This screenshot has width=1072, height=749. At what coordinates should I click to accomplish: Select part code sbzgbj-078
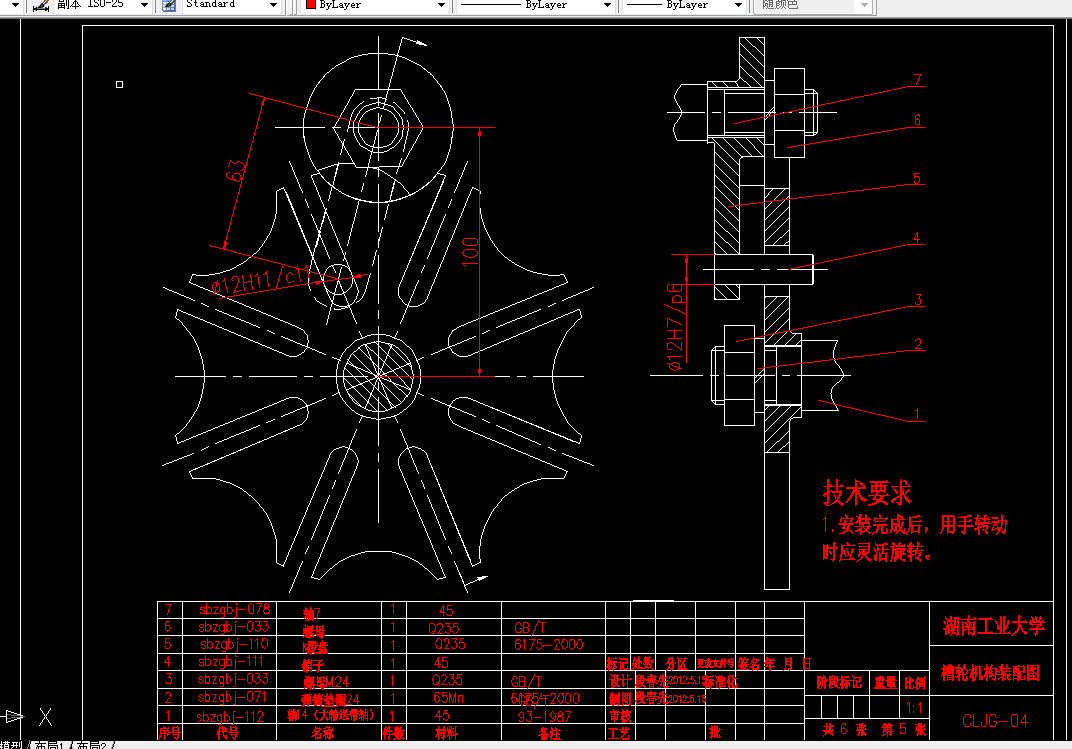[x=234, y=609]
